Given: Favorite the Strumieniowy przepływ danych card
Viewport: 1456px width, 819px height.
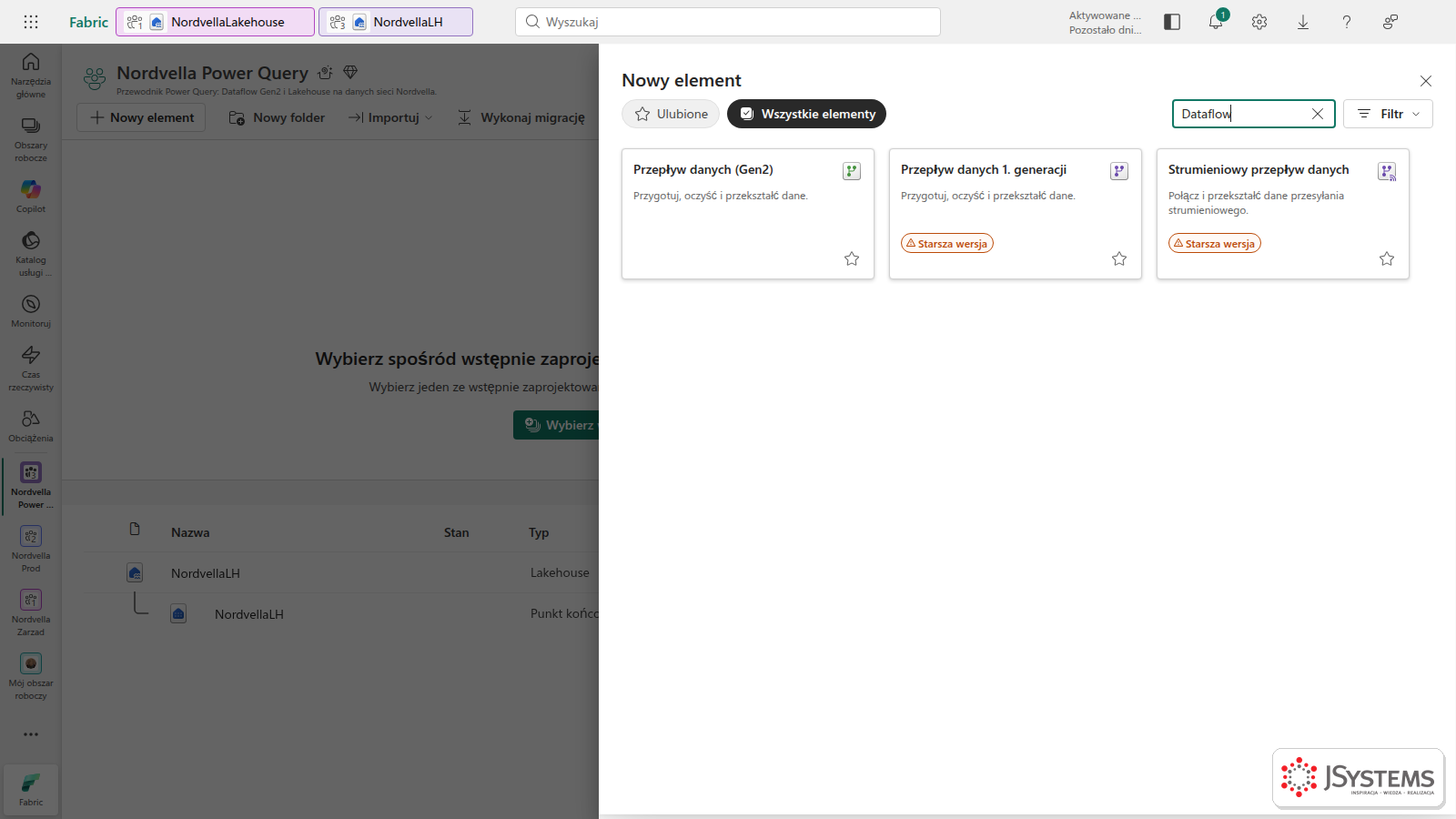Looking at the screenshot, I should click(1387, 258).
